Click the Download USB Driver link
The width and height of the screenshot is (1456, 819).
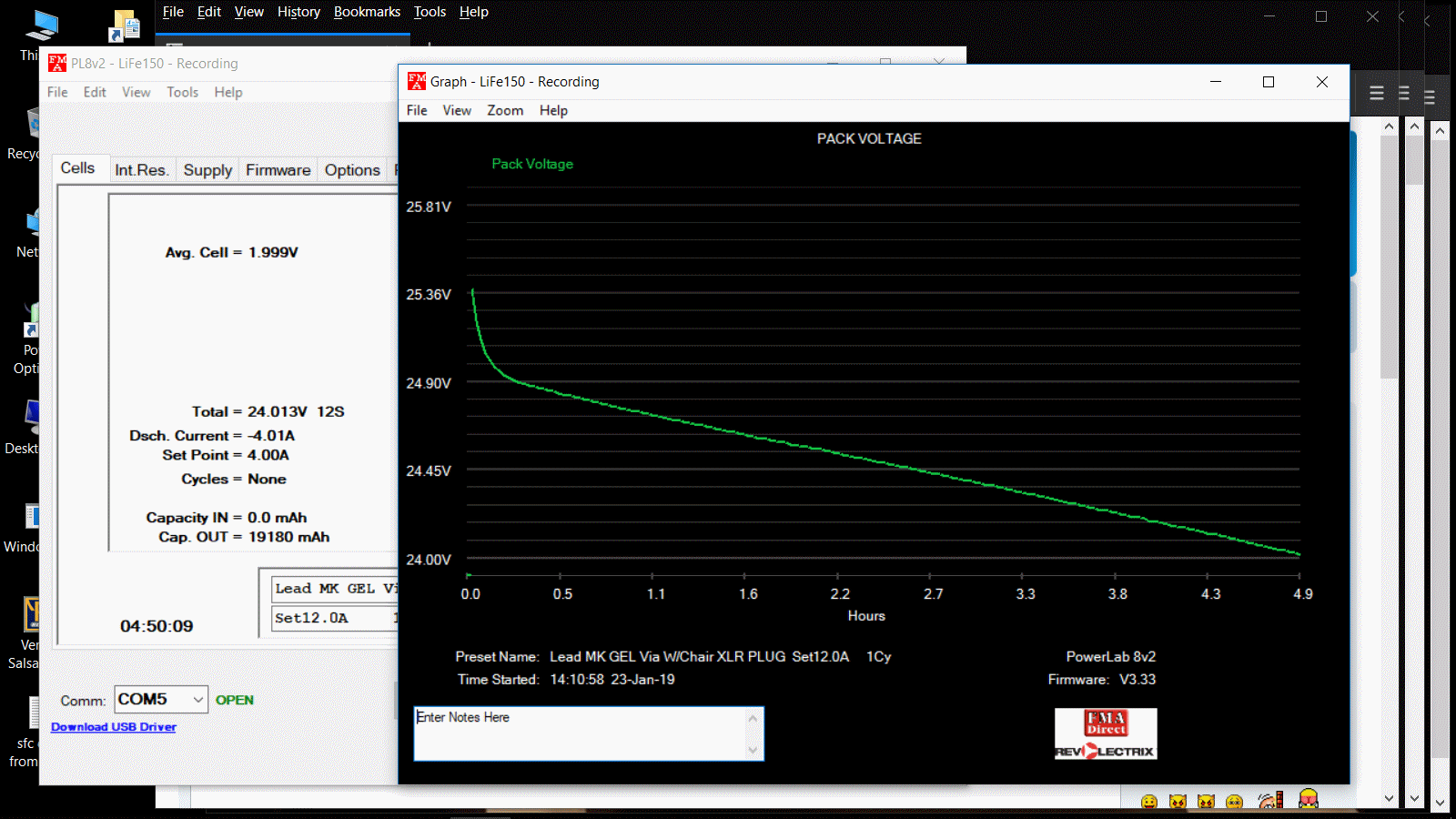[x=114, y=727]
